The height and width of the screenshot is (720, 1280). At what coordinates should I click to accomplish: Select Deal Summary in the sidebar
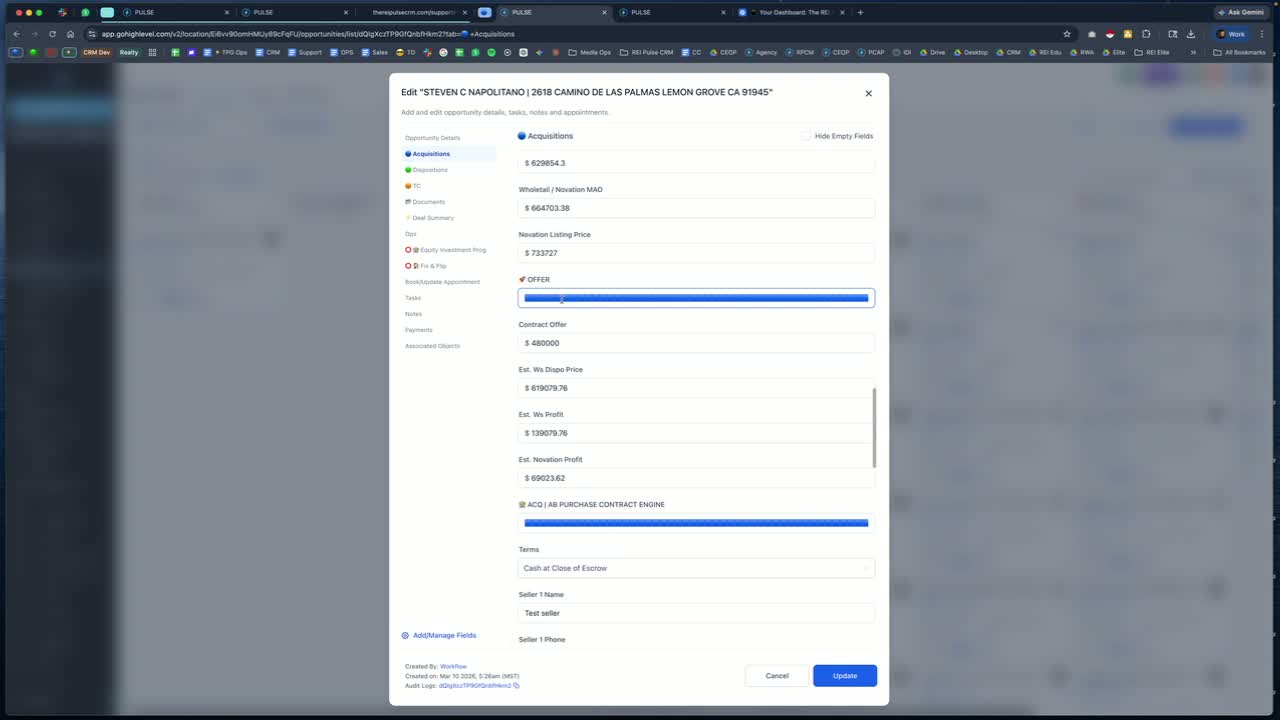point(430,218)
